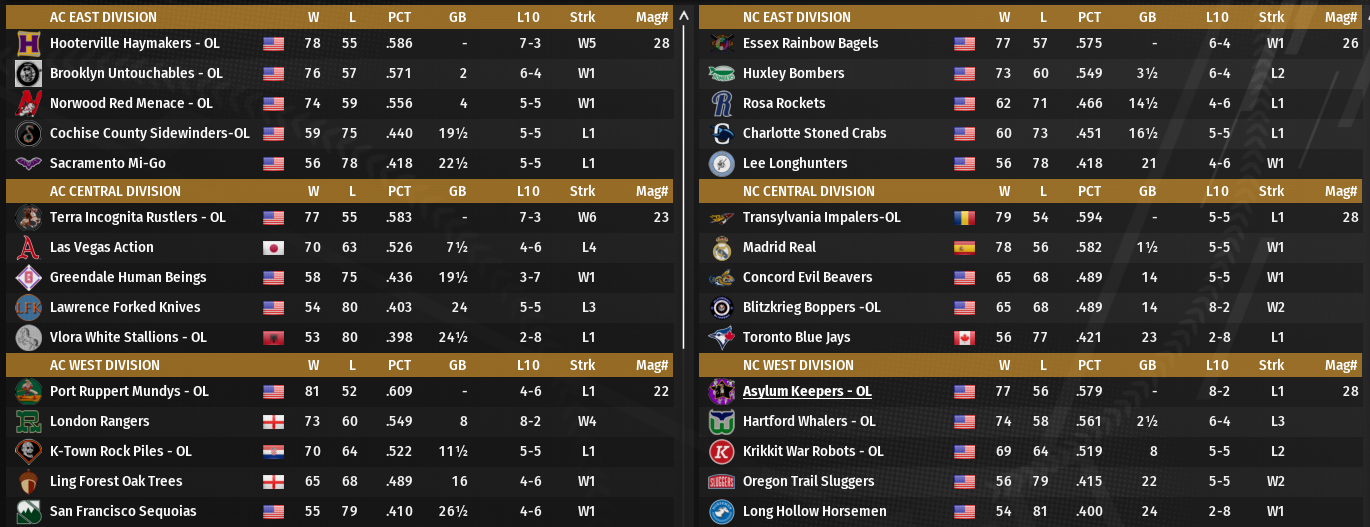1370x527 pixels.
Task: Sort NC East Division by GB column
Action: 1147,17
